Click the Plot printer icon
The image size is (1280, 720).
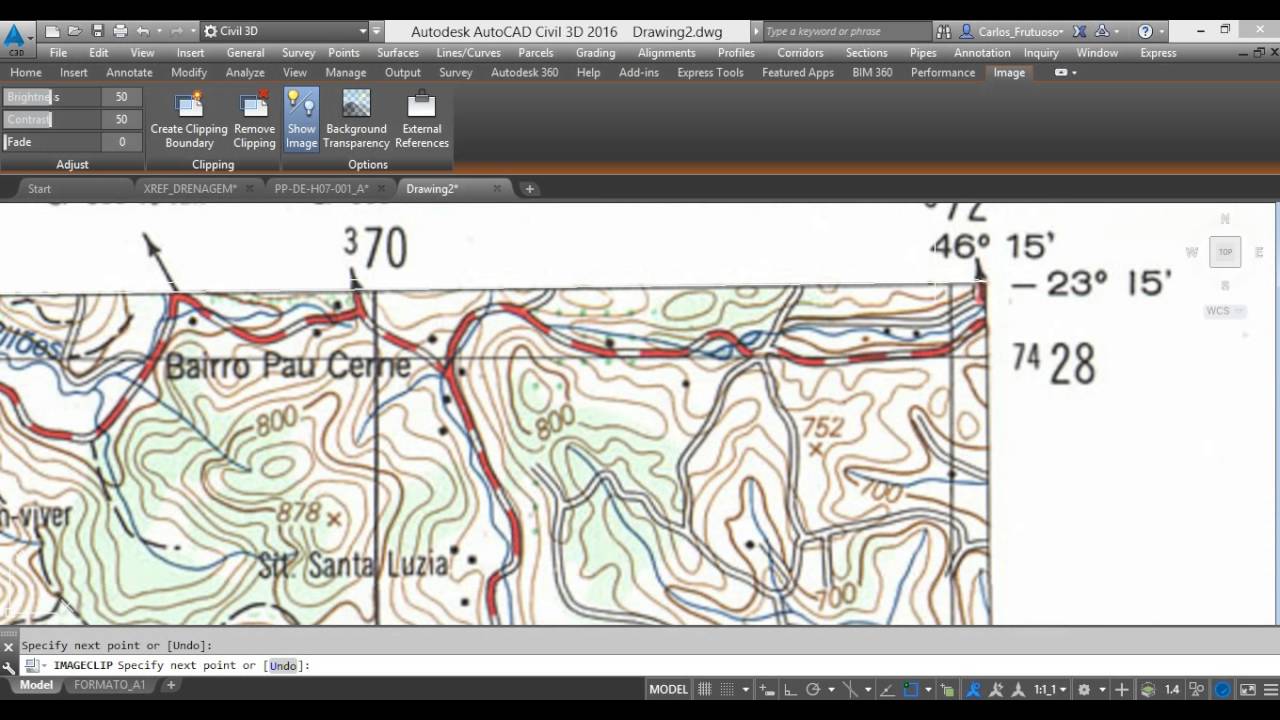pos(120,31)
